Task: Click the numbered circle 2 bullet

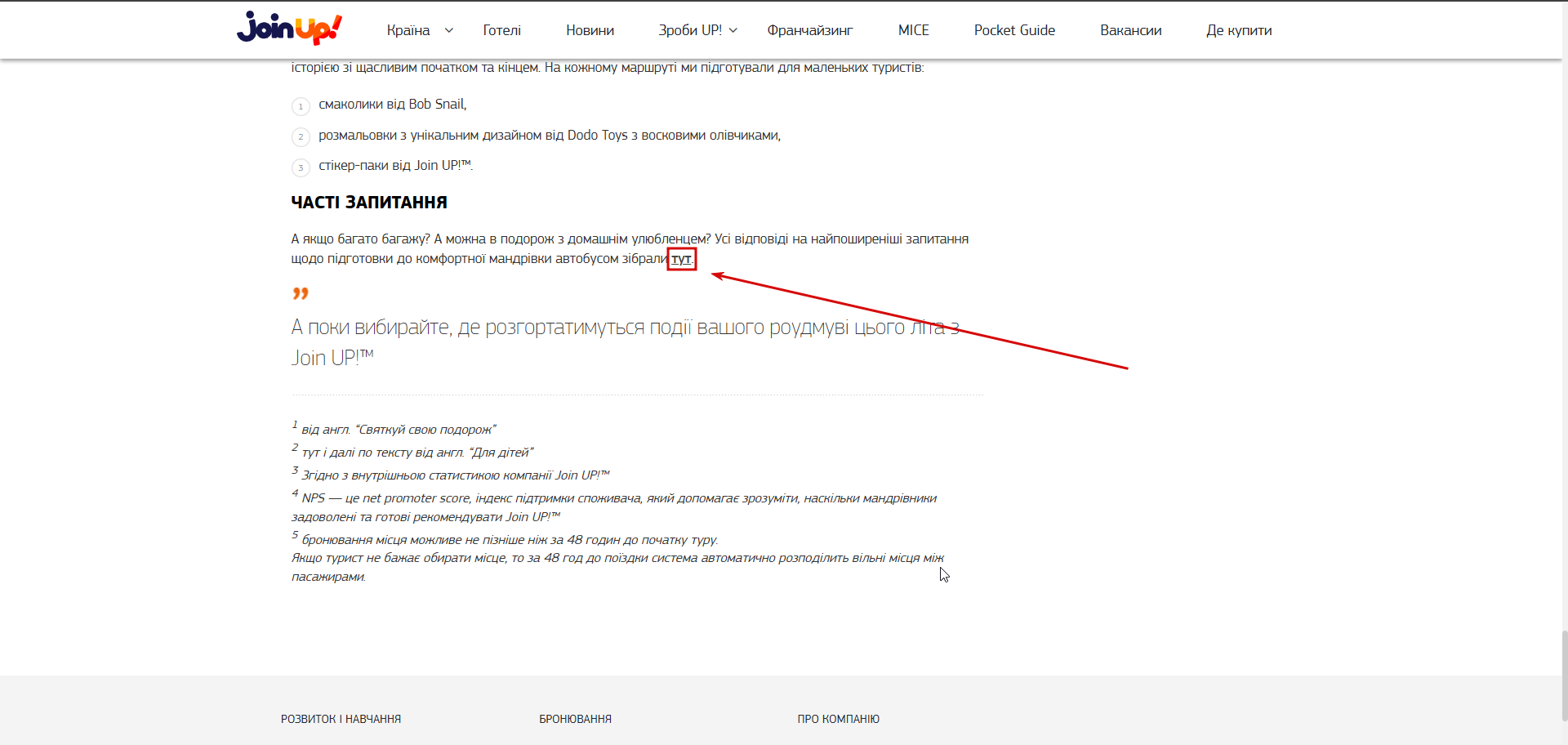Action: coord(301,136)
